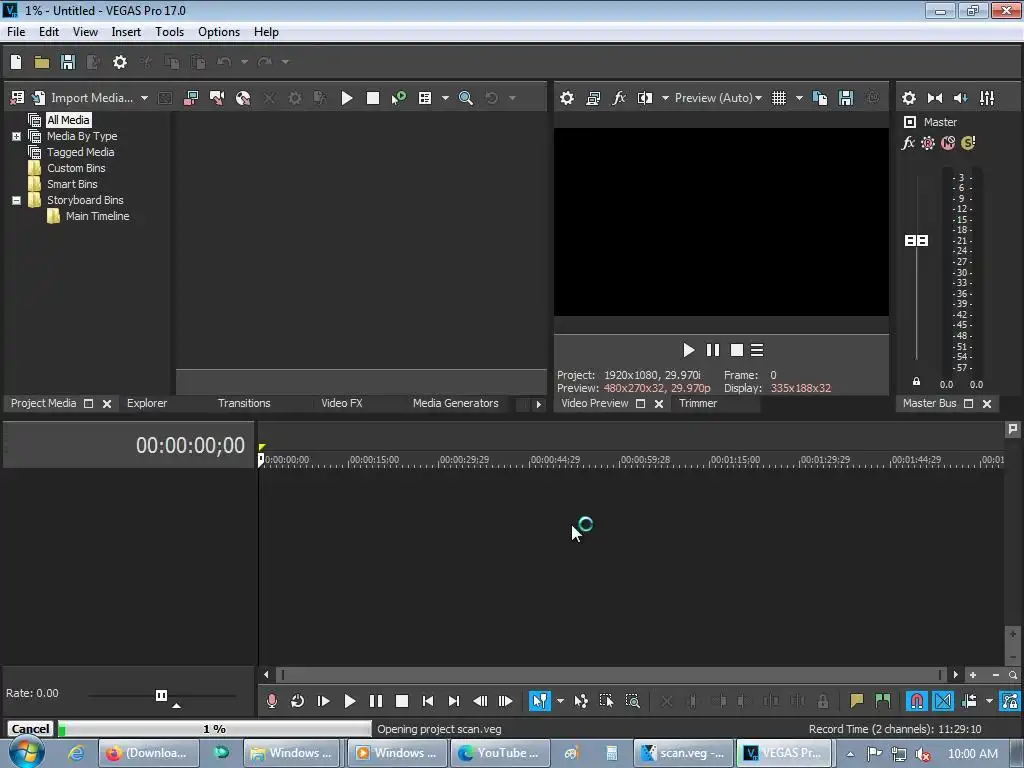The width and height of the screenshot is (1024, 768).
Task: Go to start of timeline
Action: tap(428, 701)
